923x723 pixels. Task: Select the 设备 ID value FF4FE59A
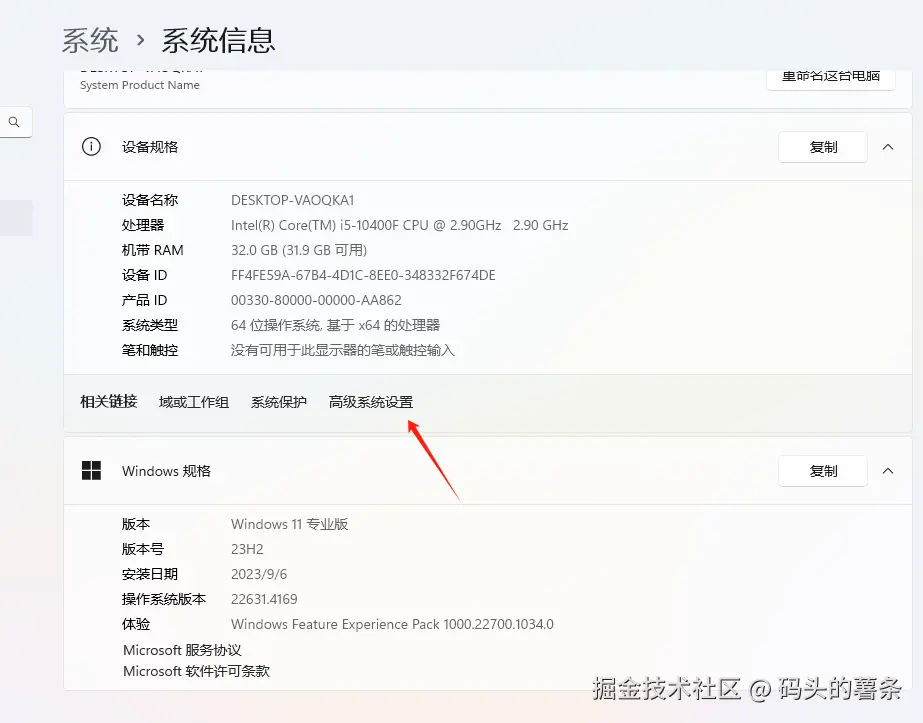(x=363, y=276)
